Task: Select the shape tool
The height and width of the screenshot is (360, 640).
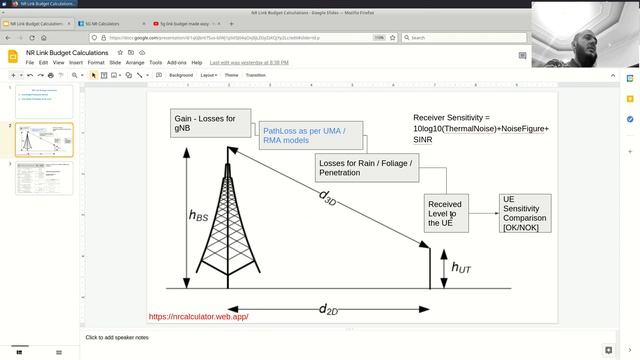Action: [129, 75]
